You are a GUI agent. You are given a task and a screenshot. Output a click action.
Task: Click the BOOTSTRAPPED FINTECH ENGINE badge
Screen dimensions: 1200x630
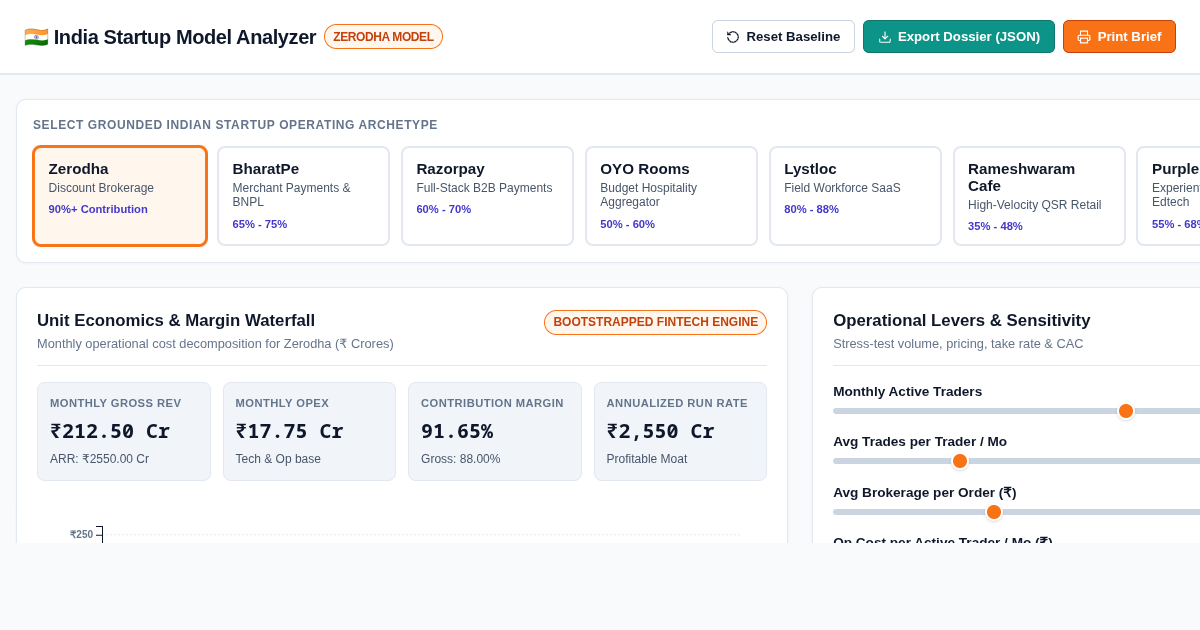[x=656, y=322]
